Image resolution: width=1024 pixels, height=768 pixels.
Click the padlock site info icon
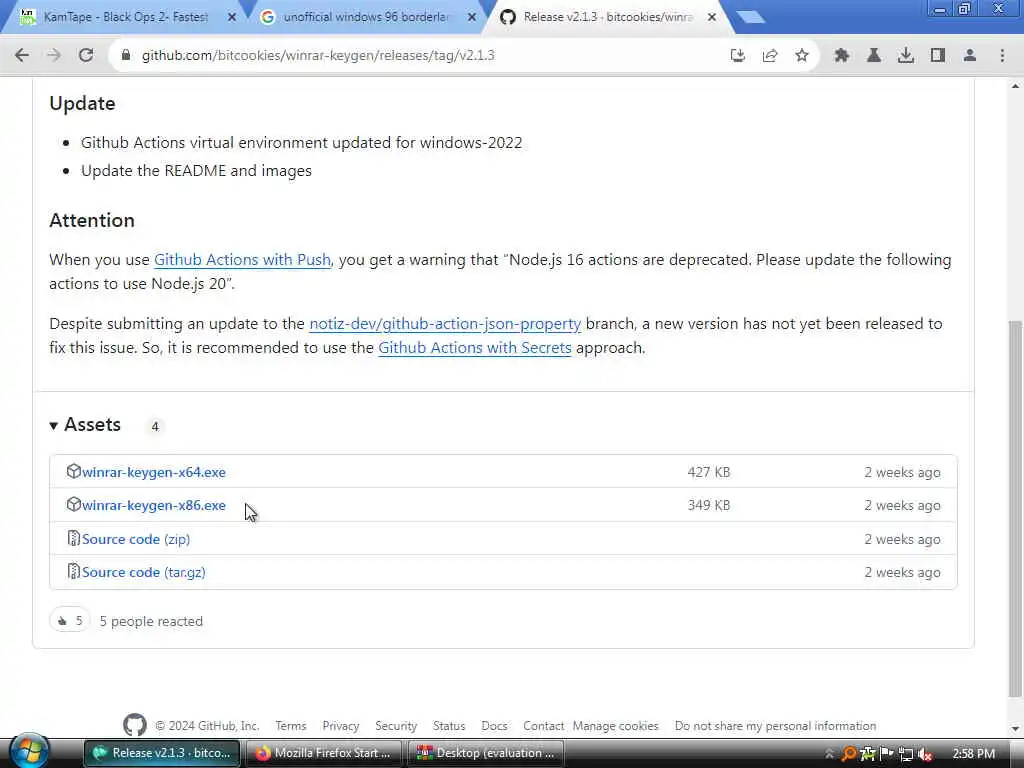click(125, 56)
